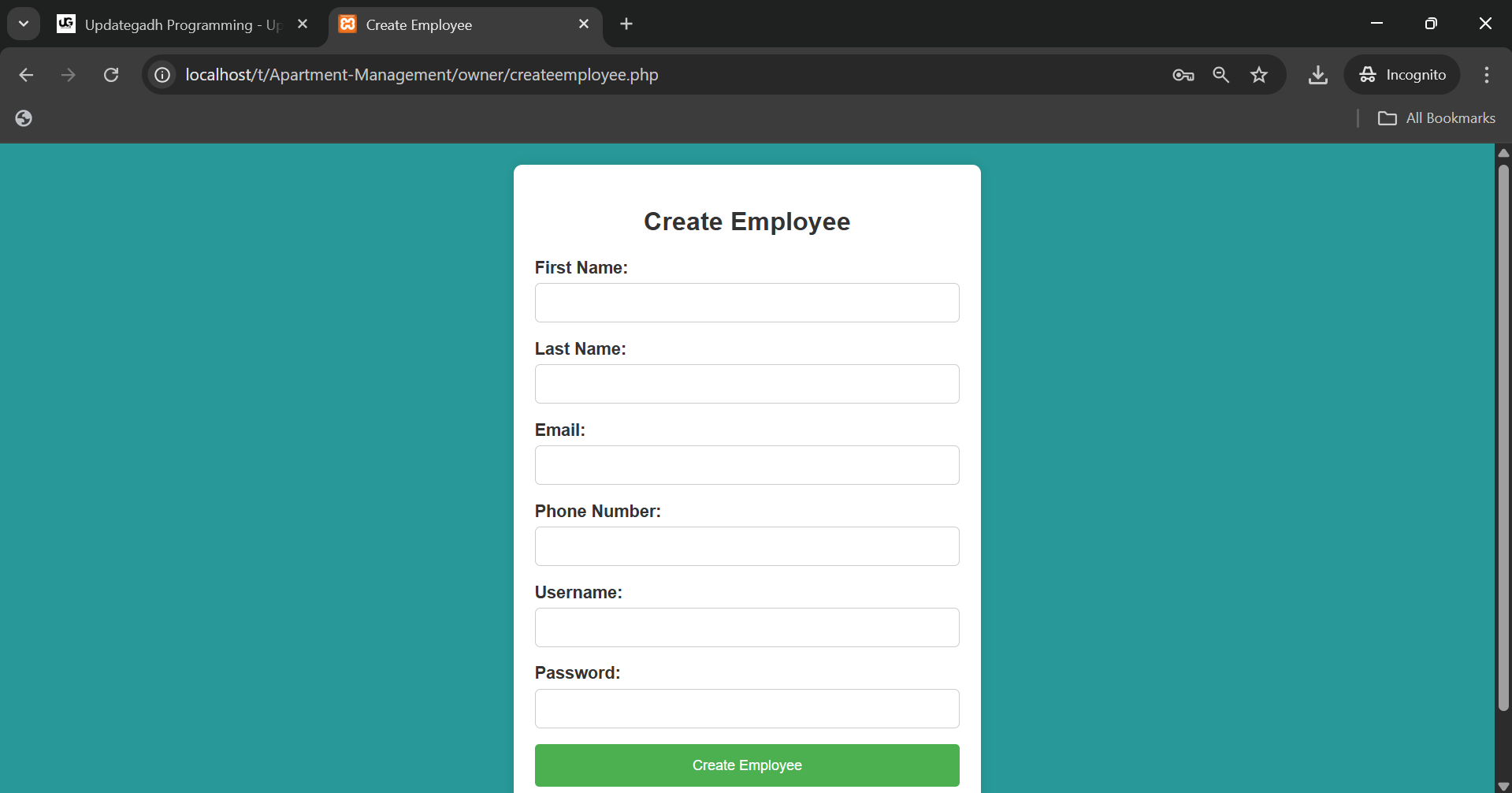View site information icon in address bar
Image resolution: width=1512 pixels, height=793 pixels.
[162, 75]
